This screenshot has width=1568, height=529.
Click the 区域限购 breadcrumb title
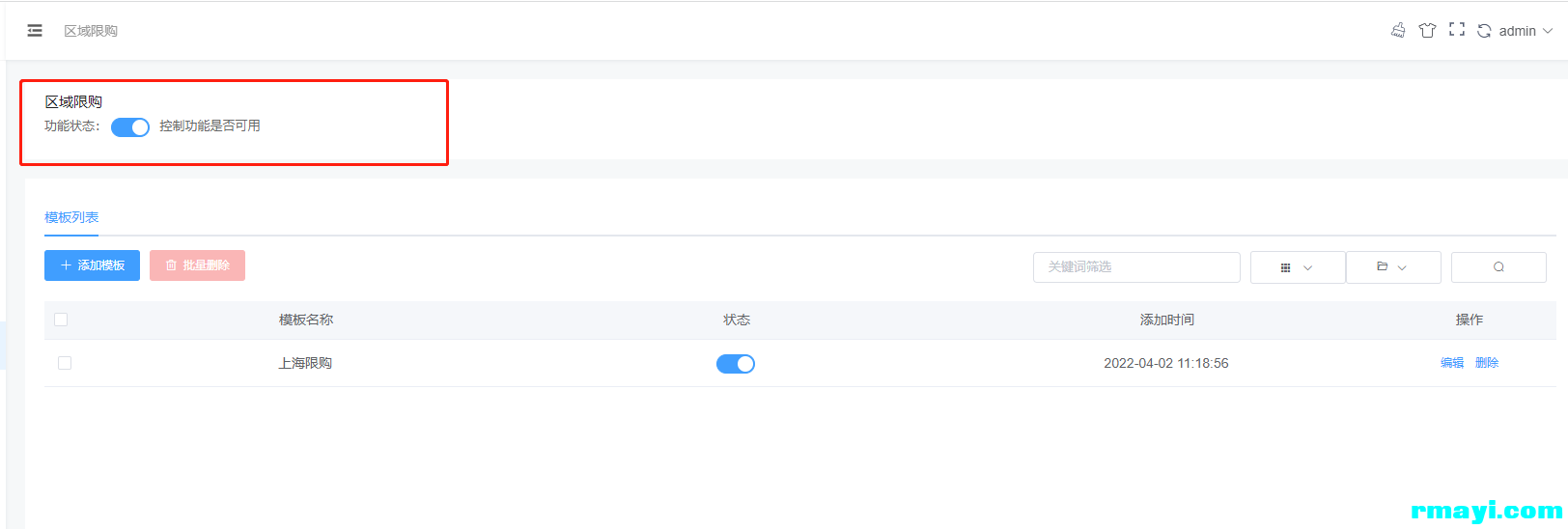pos(91,31)
